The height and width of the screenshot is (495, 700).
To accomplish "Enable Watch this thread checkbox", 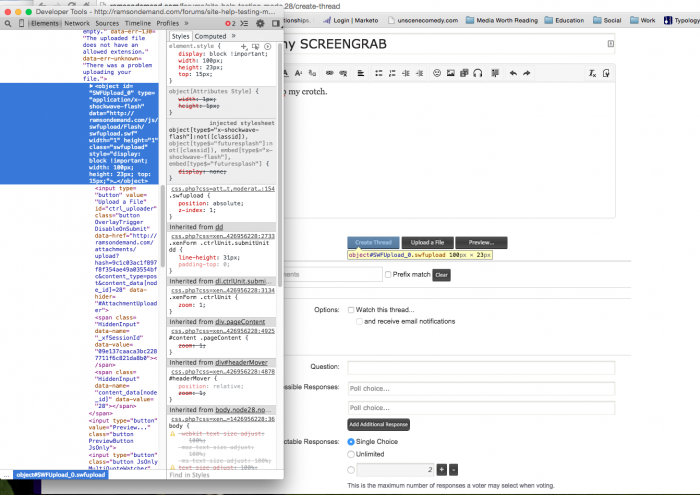I will [x=351, y=310].
